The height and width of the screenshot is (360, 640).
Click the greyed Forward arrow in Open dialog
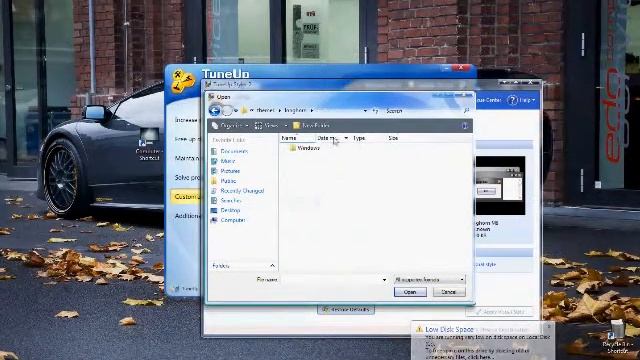[x=227, y=110]
